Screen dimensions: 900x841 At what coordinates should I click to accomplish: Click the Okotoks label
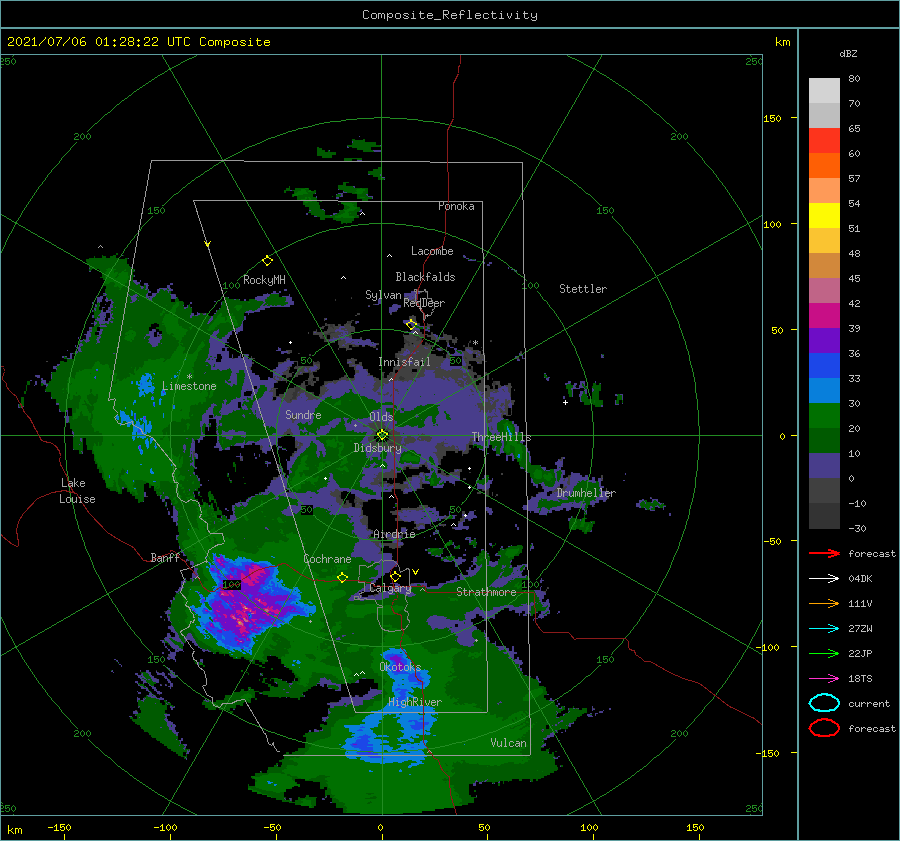(400, 666)
